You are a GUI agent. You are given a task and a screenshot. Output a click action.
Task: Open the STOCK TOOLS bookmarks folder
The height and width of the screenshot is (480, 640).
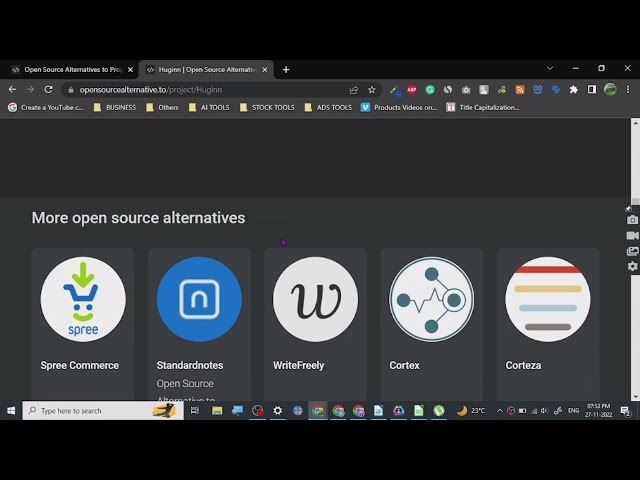coord(267,107)
